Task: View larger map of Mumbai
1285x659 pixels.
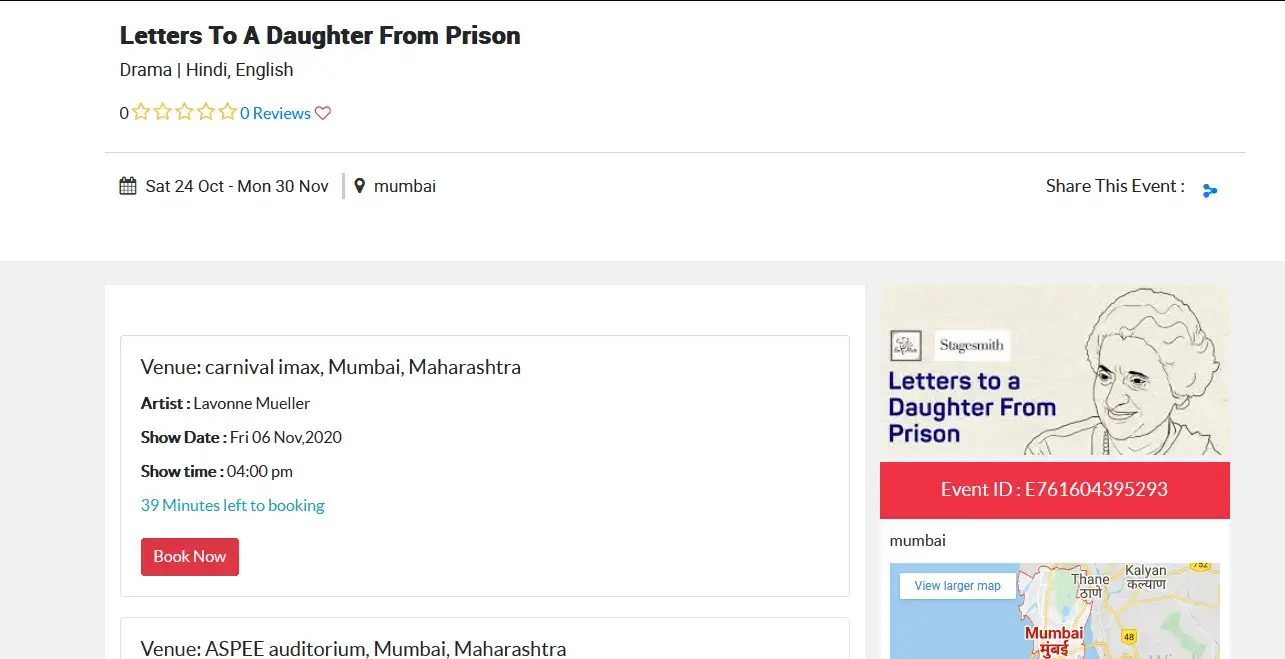Action: tap(958, 586)
